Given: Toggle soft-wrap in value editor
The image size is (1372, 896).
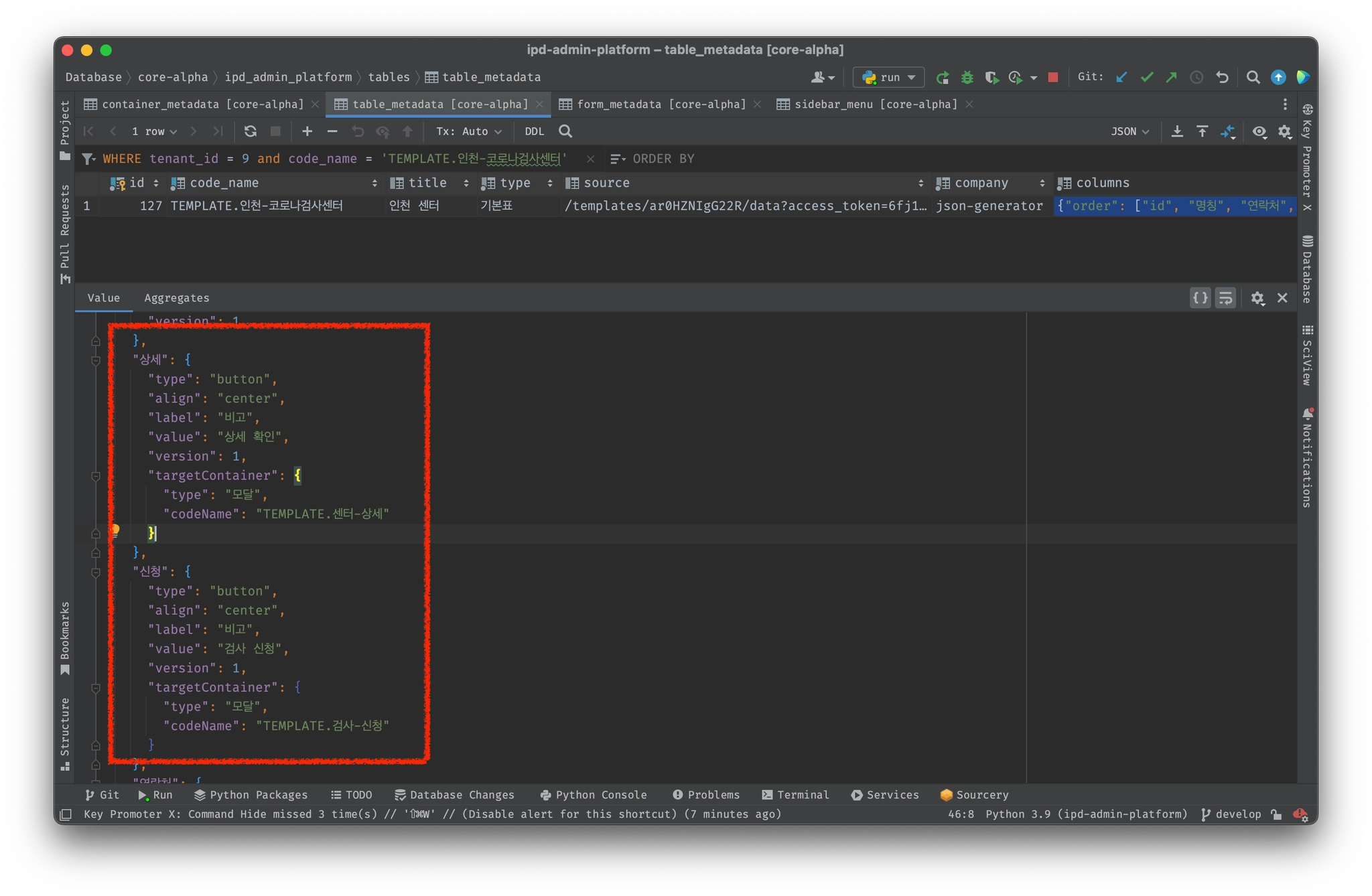Looking at the screenshot, I should pos(1225,298).
